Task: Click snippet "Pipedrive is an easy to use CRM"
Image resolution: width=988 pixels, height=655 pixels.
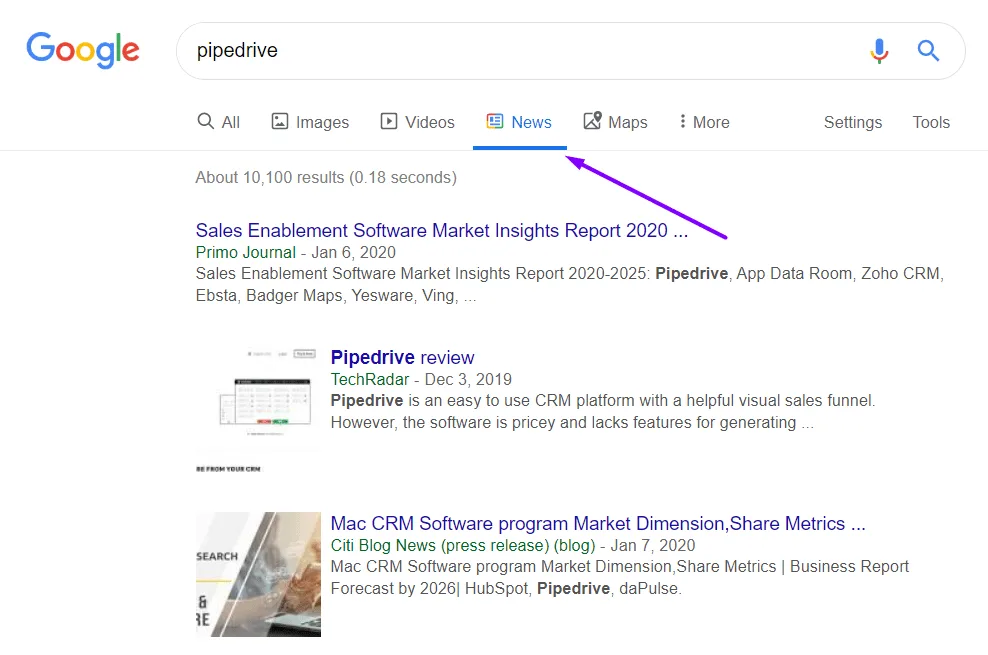Action: (x=603, y=411)
